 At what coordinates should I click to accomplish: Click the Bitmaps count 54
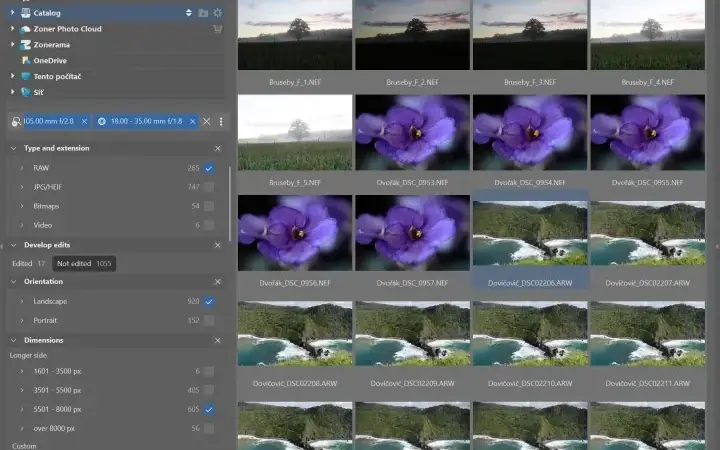tap(195, 206)
